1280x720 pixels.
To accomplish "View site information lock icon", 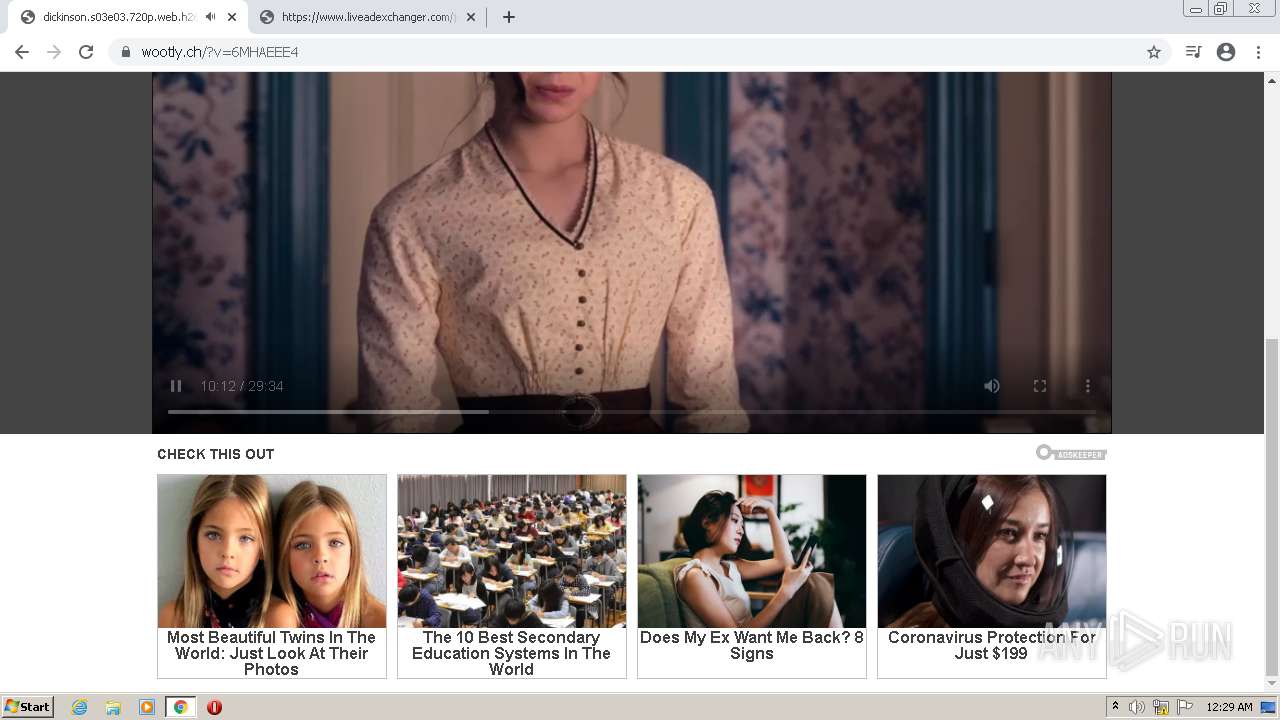I will tap(126, 52).
